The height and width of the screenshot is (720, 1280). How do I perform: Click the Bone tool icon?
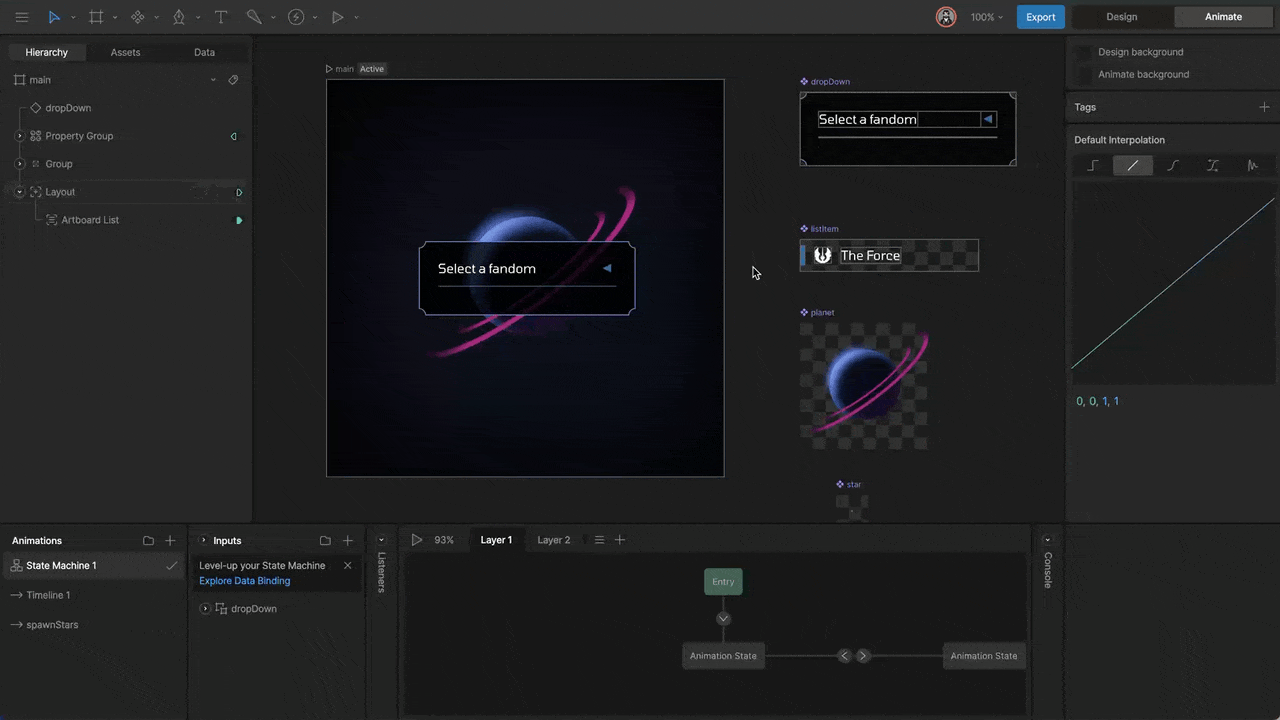tap(254, 17)
